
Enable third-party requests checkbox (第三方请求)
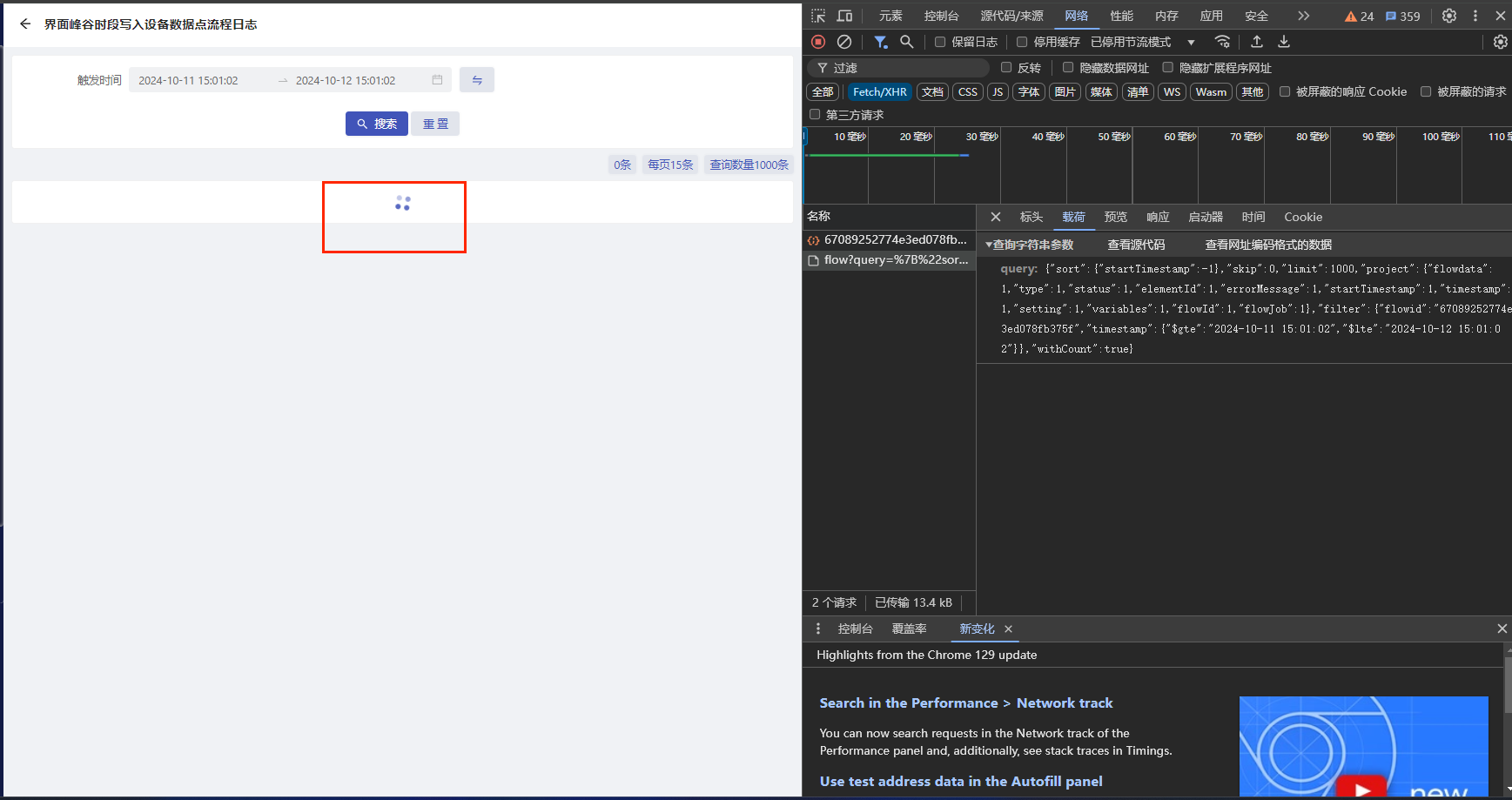tap(815, 114)
